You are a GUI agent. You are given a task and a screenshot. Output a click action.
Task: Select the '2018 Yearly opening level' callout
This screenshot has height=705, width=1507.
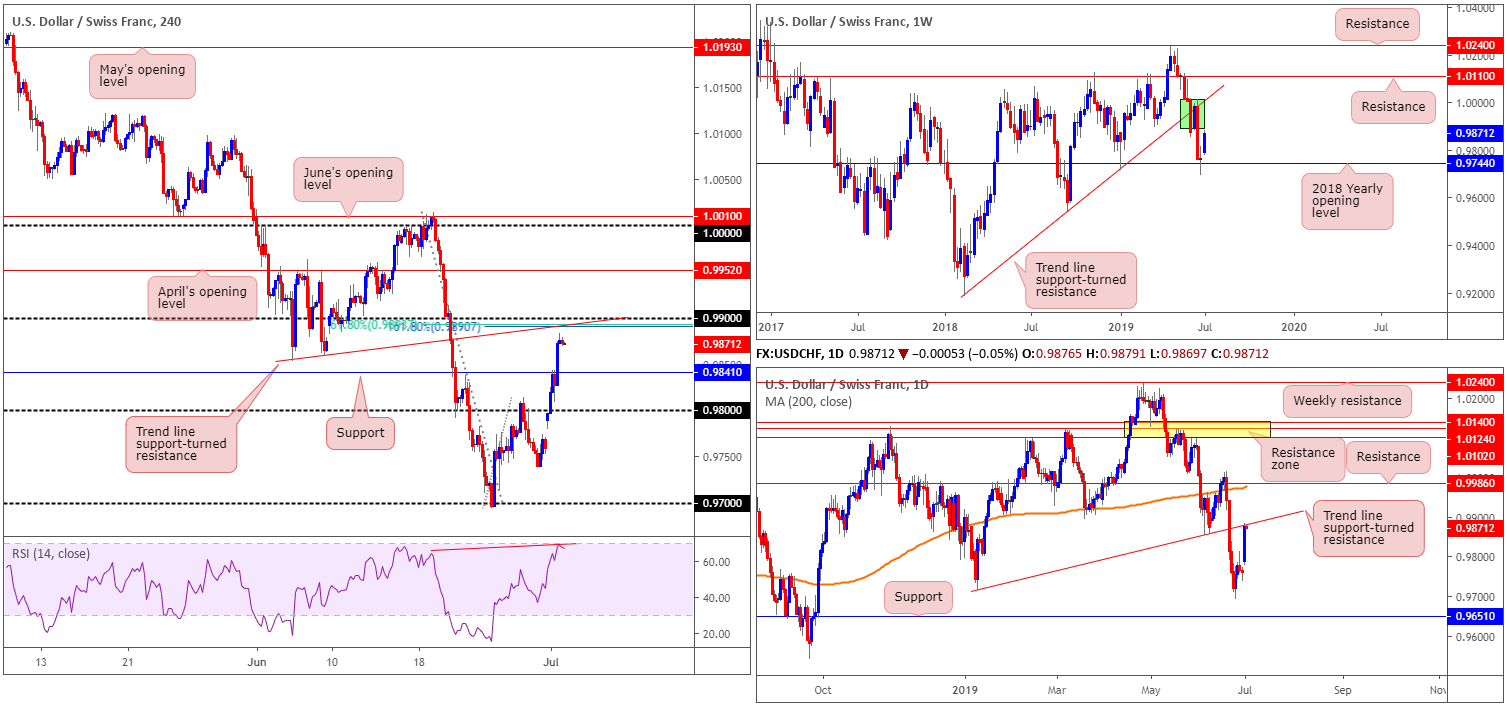click(x=1346, y=201)
